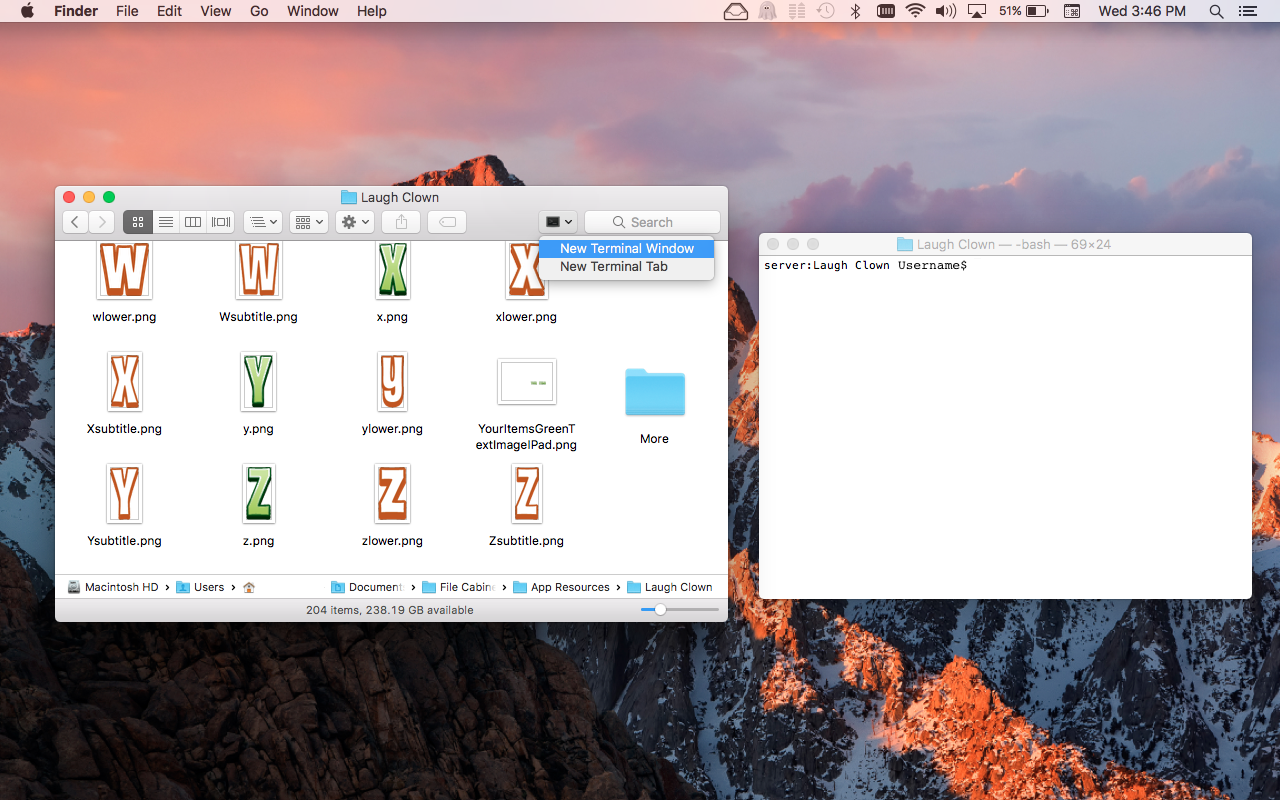Viewport: 1280px width, 800px height.
Task: Click the Terminal prompt text area
Action: pos(1005,427)
